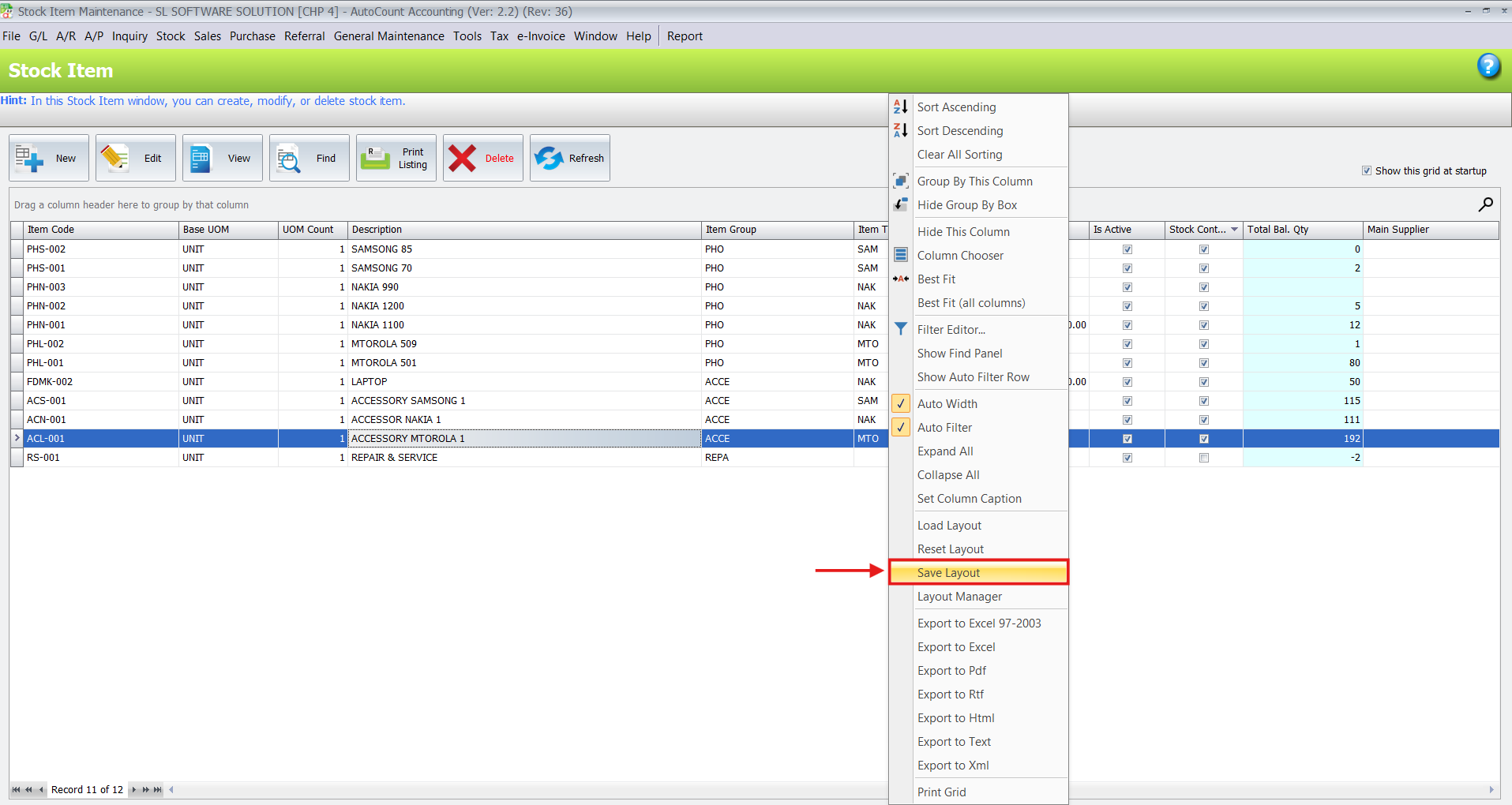Open the View item icon
Screen dimensions: 1512x805
[x=202, y=159]
